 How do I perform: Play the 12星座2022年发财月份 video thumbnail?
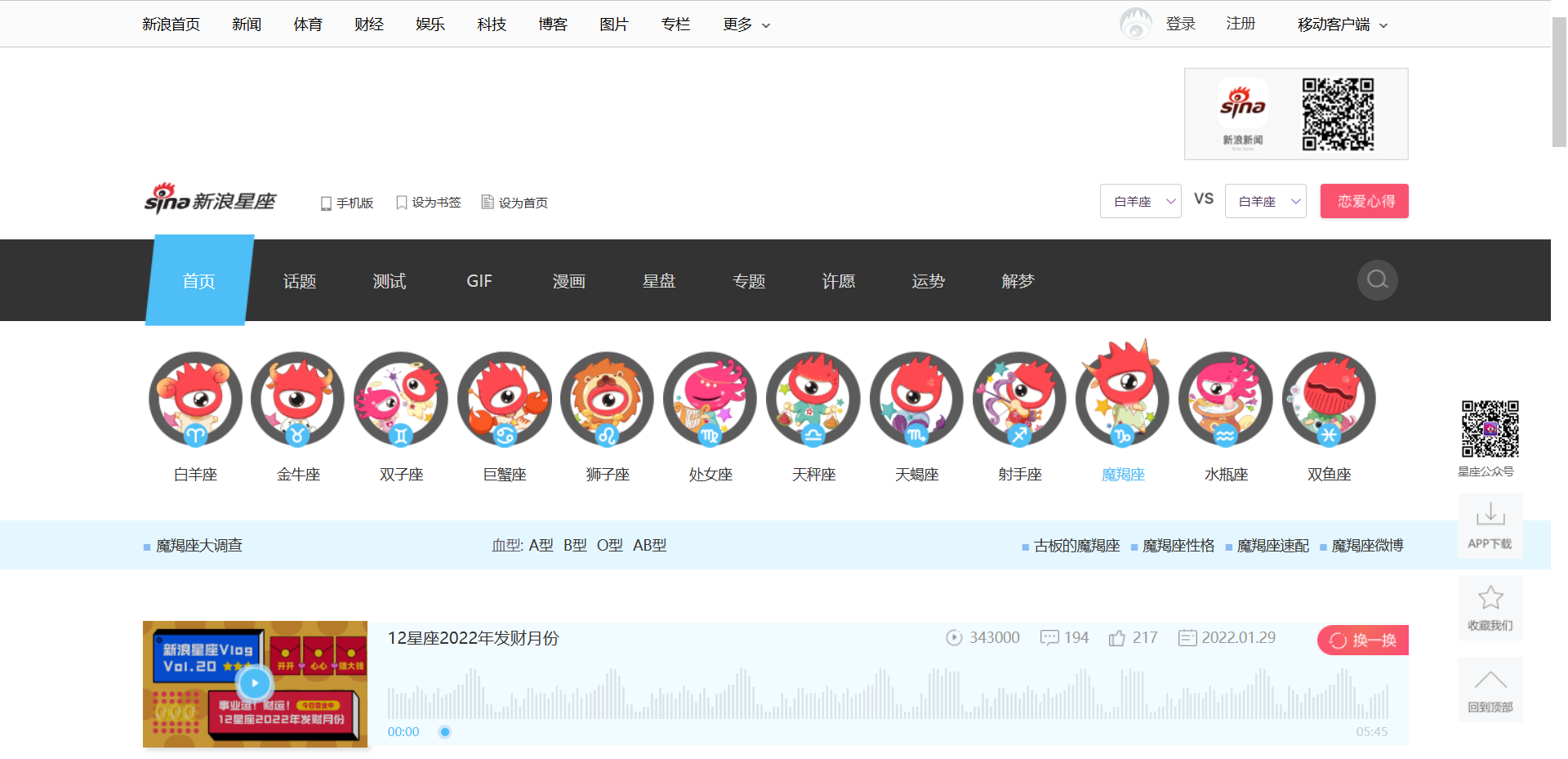(255, 684)
